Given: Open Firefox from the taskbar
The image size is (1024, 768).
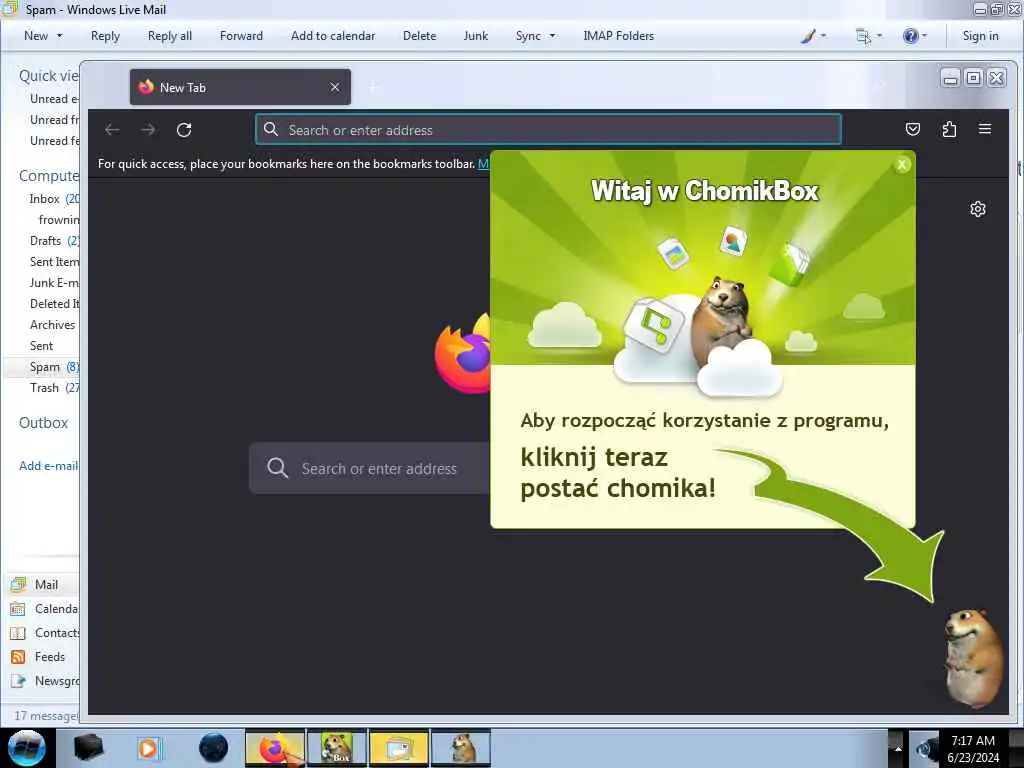Looking at the screenshot, I should tap(275, 748).
